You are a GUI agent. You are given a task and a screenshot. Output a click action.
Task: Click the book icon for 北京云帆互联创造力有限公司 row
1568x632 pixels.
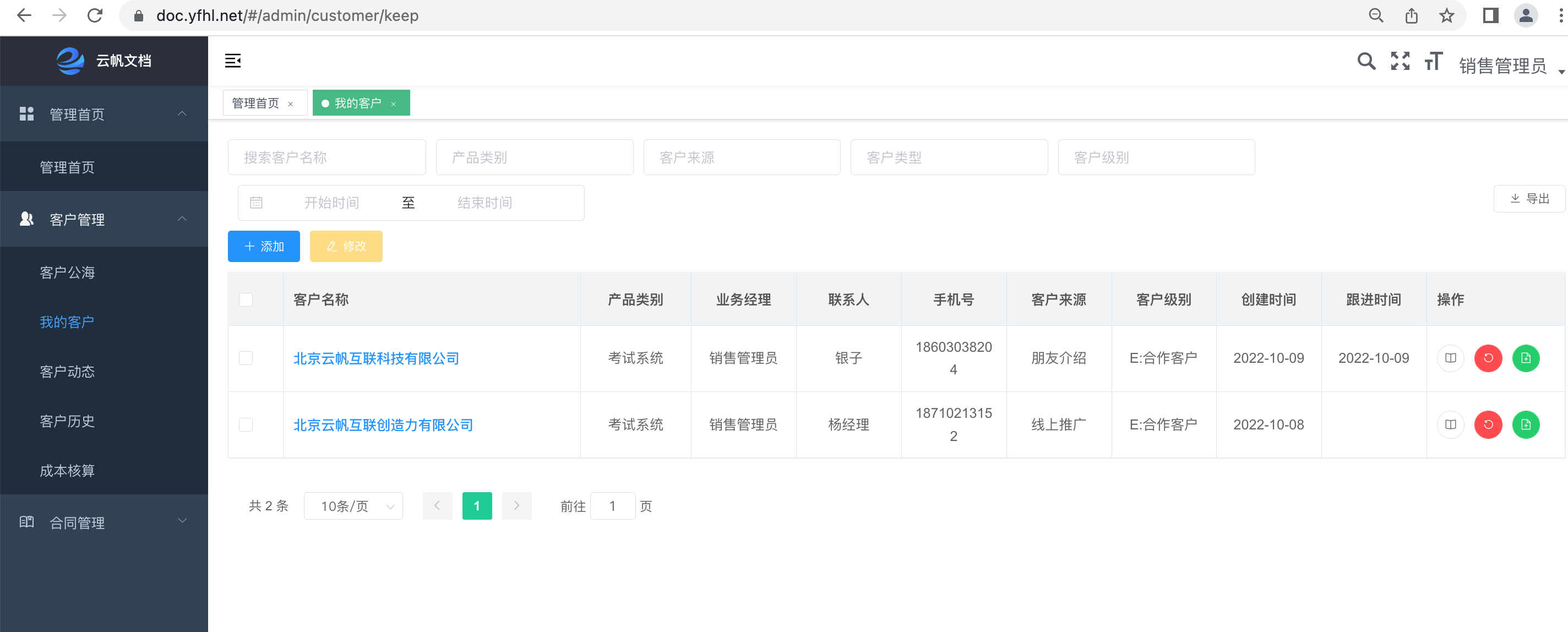(x=1451, y=424)
